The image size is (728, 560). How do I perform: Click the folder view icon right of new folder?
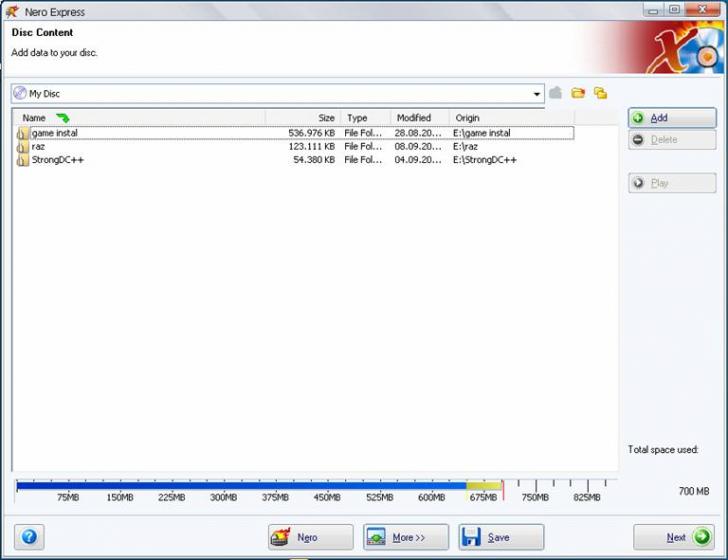pos(600,93)
